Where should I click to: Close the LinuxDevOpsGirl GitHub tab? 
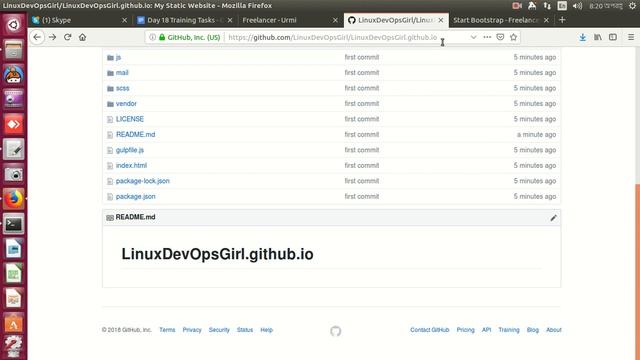441,20
